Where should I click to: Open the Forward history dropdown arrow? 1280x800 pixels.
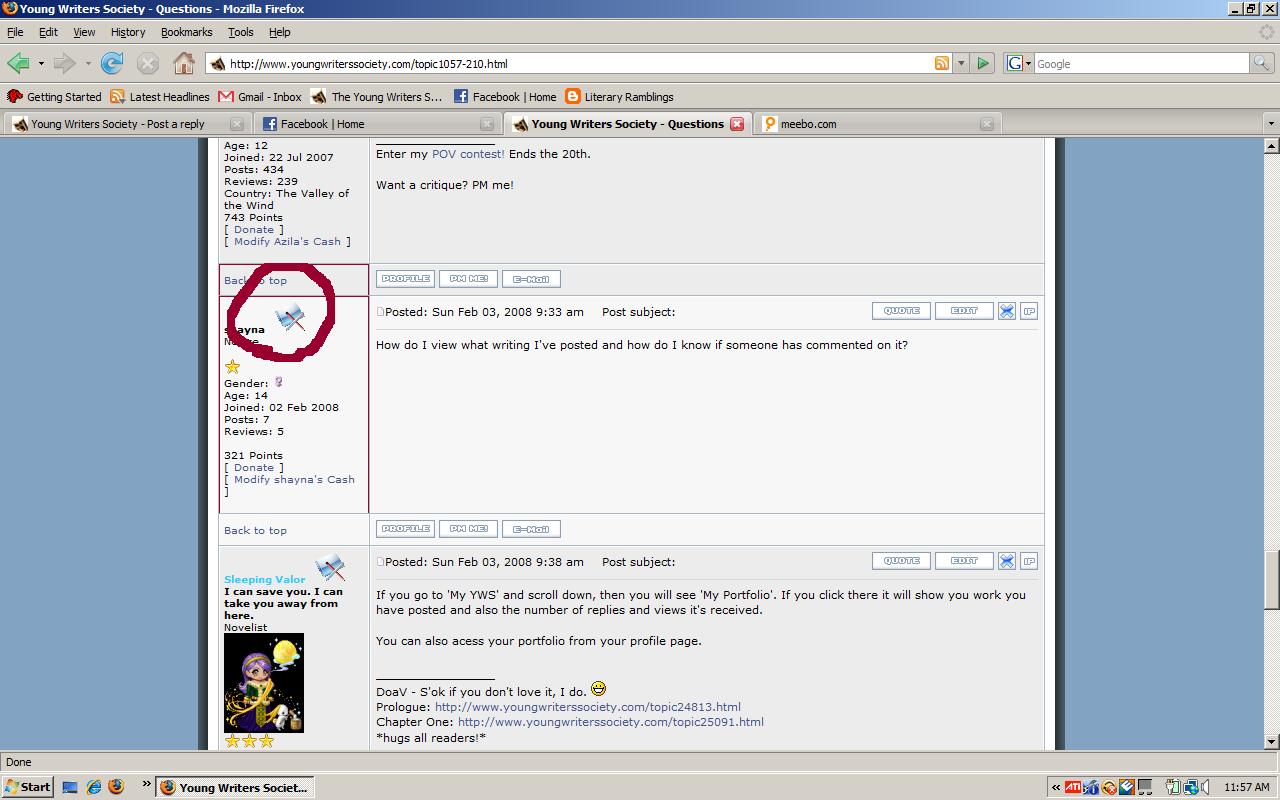[88, 63]
